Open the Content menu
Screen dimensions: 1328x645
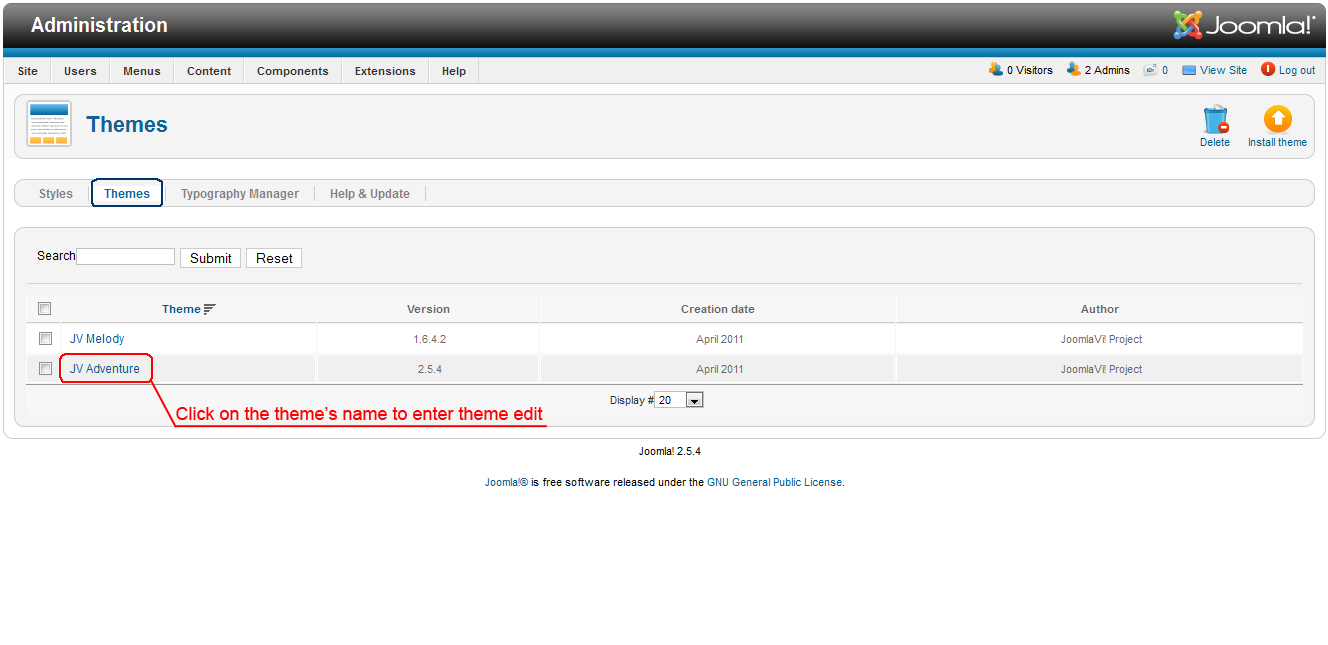[209, 71]
